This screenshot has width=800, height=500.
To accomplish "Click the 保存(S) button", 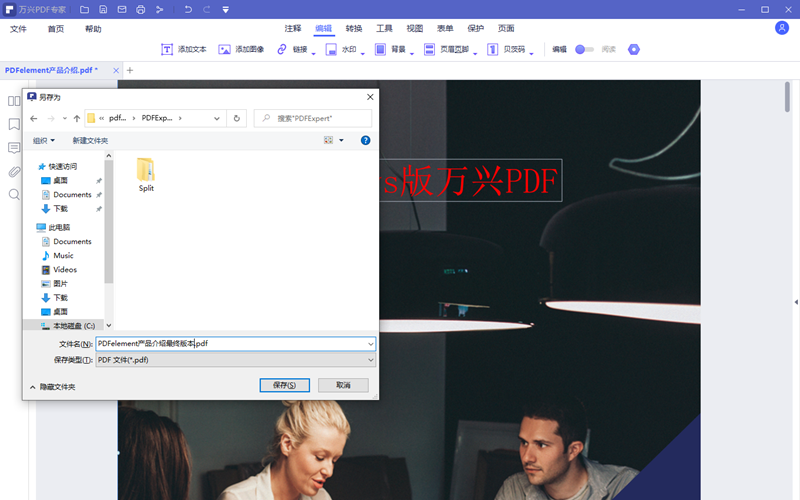I will coord(284,385).
